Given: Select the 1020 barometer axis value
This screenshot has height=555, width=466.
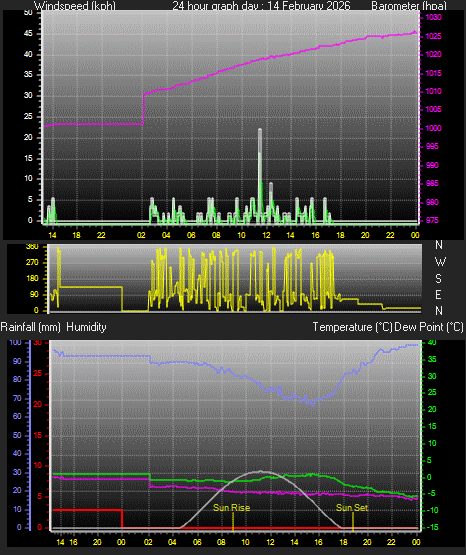Looking at the screenshot, I should tap(433, 54).
